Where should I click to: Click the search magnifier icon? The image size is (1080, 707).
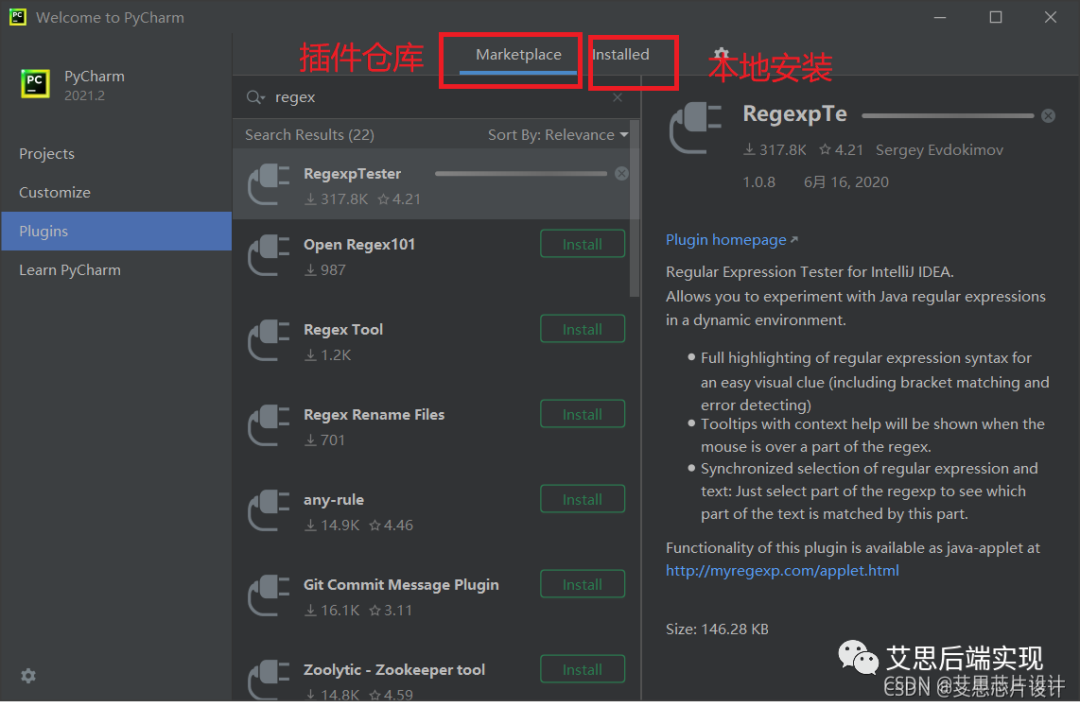click(256, 97)
